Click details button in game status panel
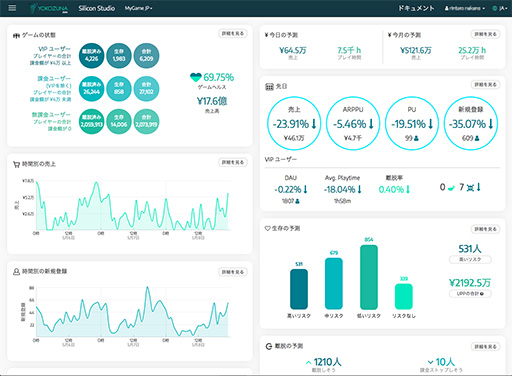This screenshot has height=376, width=512. tap(233, 33)
